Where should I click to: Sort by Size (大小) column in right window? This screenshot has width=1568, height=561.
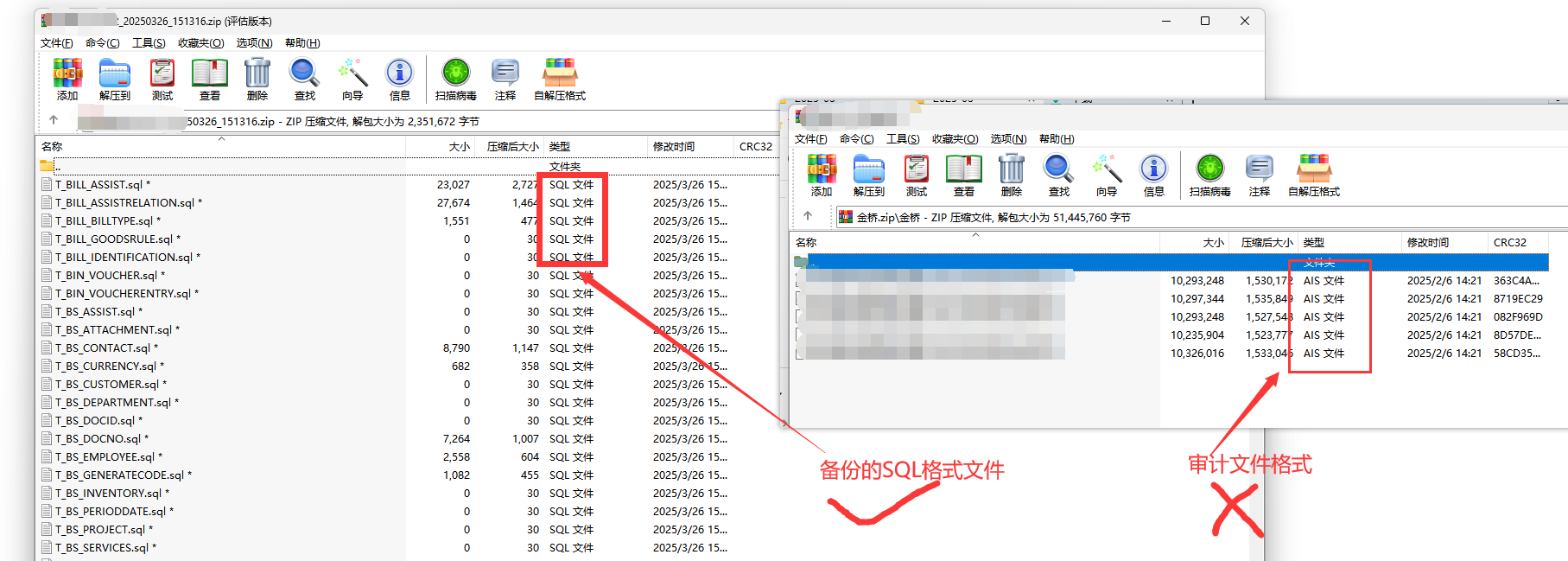tap(1213, 243)
